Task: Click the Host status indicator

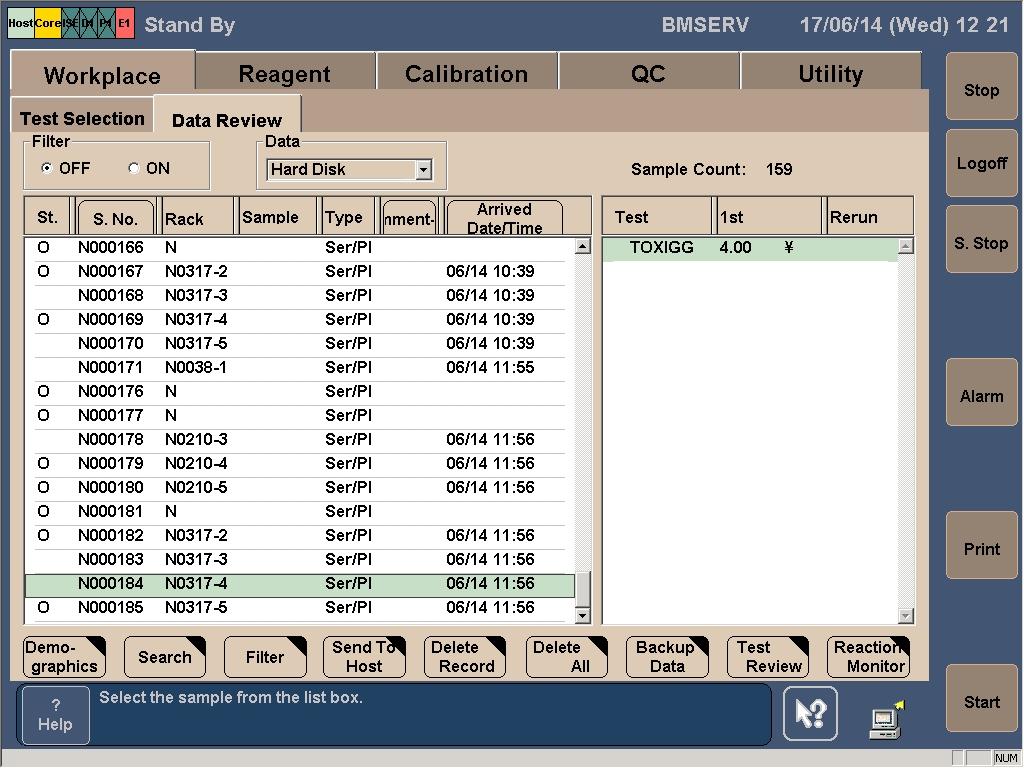Action: 21,23
